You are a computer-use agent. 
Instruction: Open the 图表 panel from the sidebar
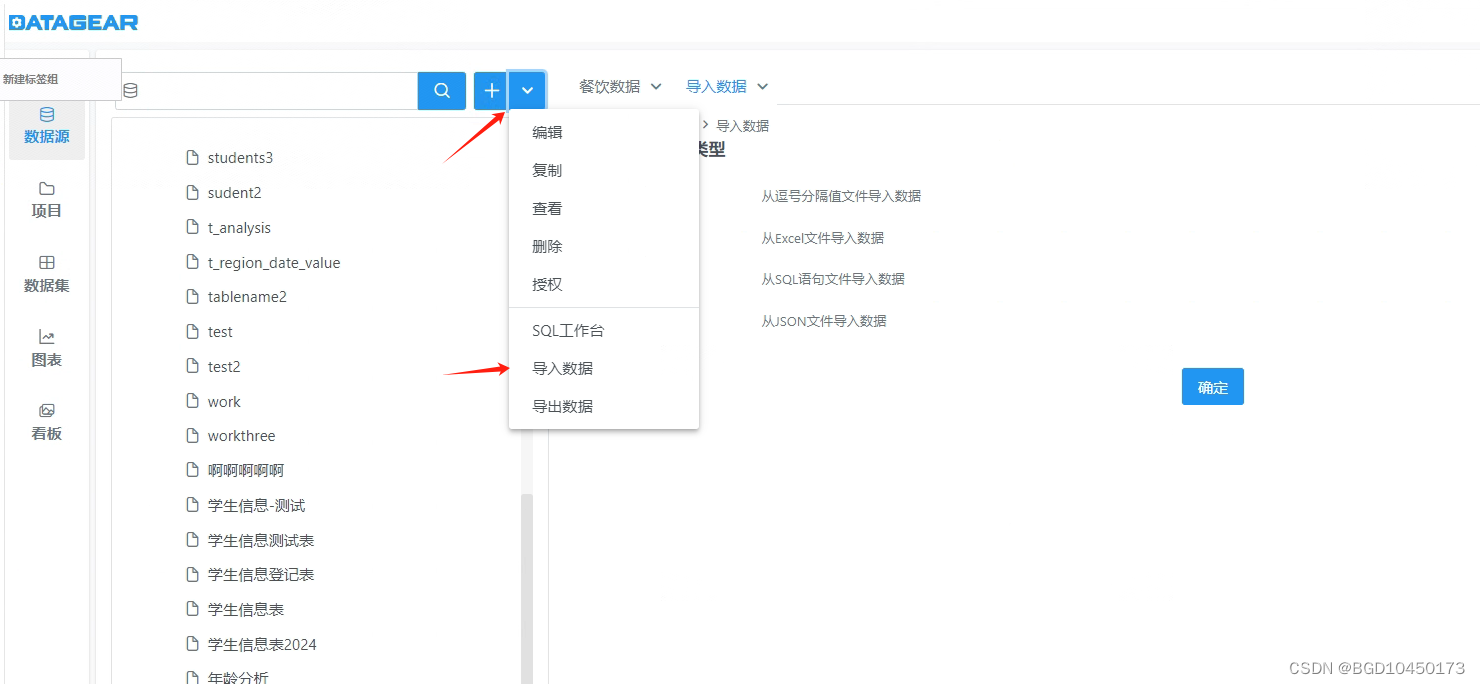[x=46, y=347]
